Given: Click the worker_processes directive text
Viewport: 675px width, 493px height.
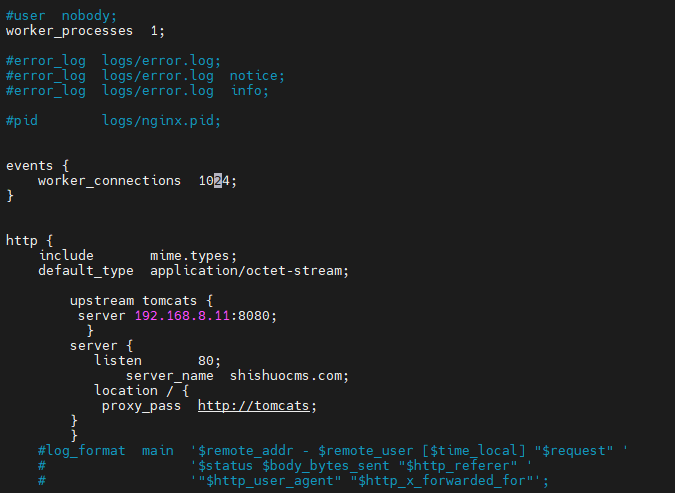Looking at the screenshot, I should click(69, 31).
